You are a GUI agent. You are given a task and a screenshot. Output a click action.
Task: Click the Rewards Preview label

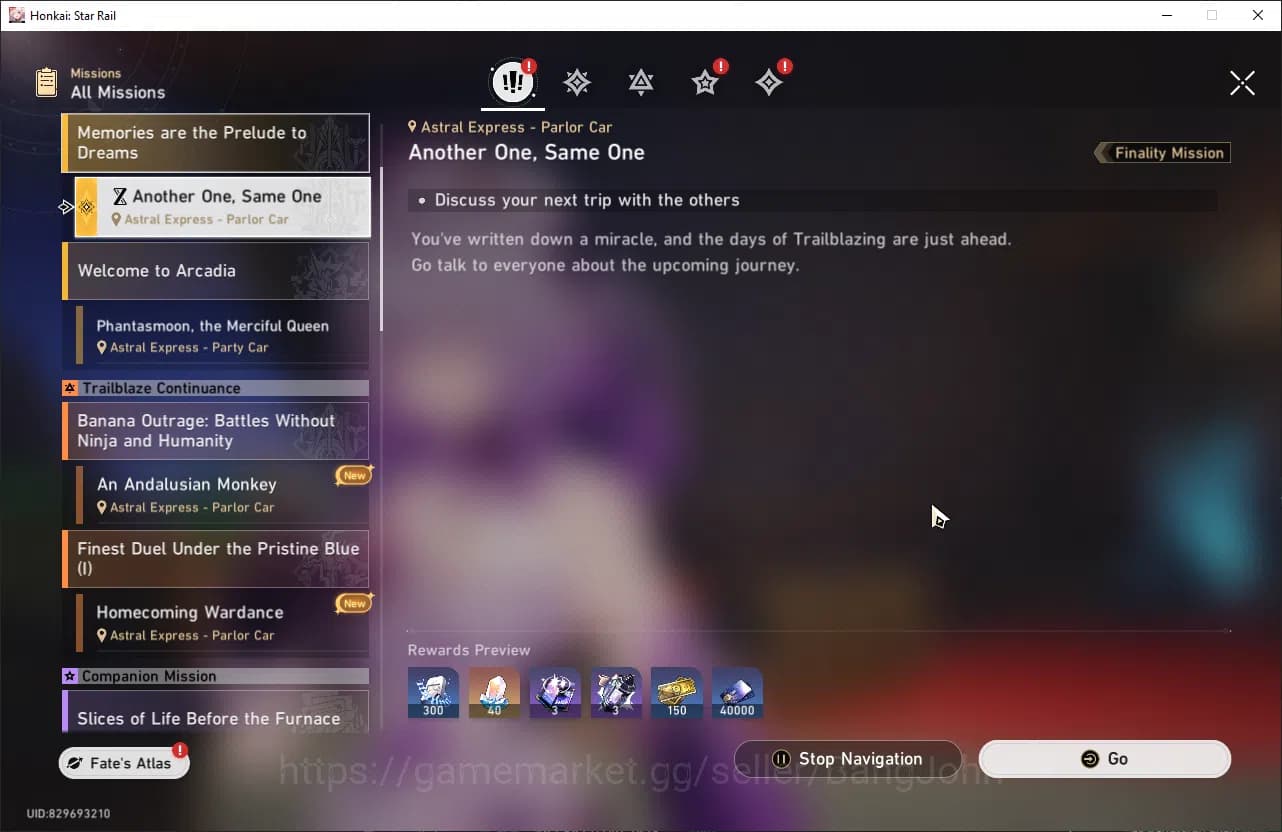pyautogui.click(x=469, y=650)
